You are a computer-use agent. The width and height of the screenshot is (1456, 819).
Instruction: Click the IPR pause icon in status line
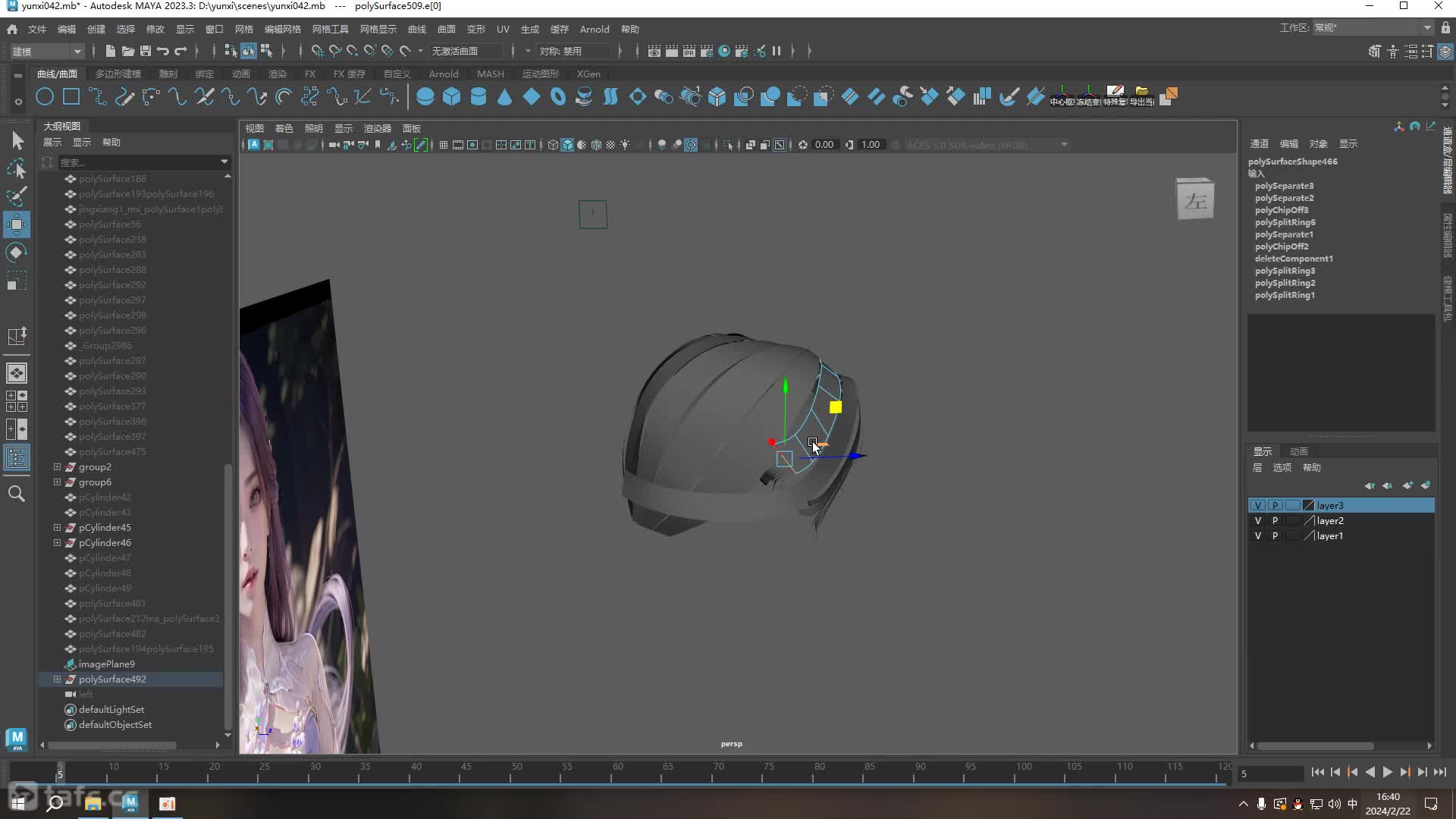(777, 51)
